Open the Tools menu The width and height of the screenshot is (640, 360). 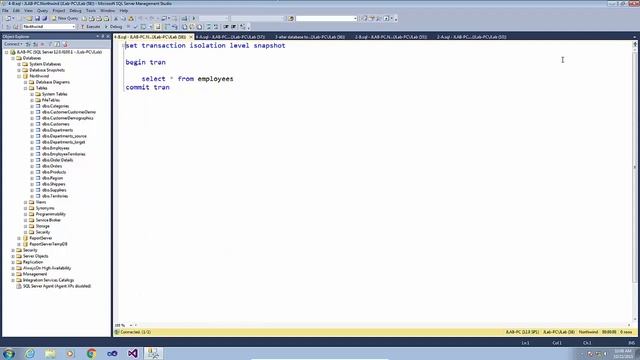point(91,11)
